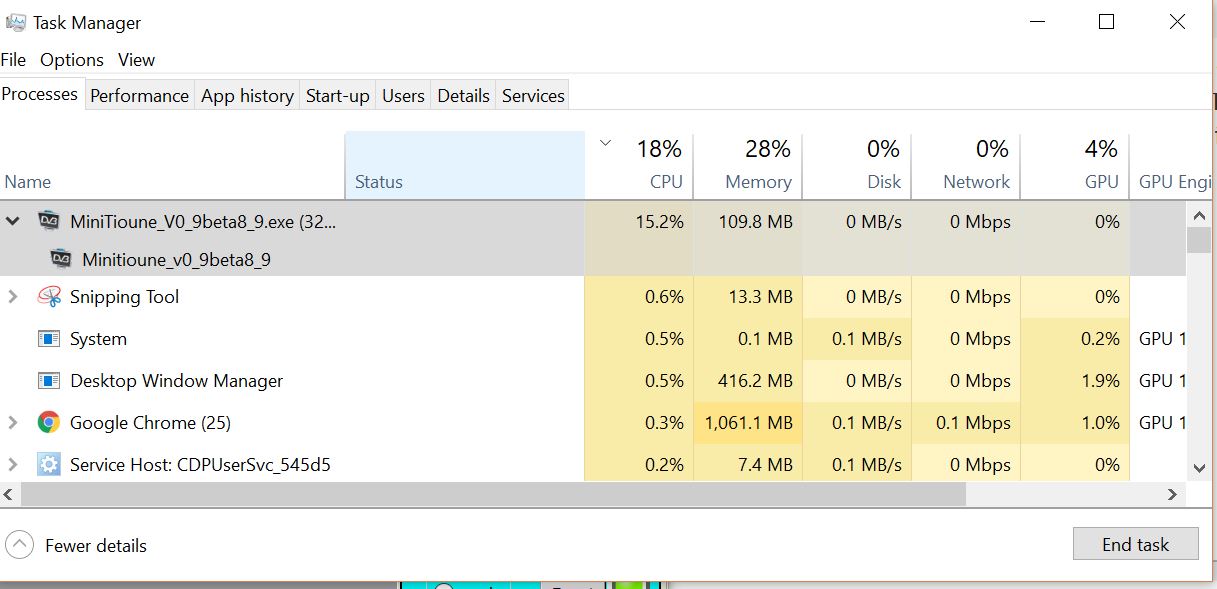Screen dimensions: 1217x589
Task: Click the System process icon
Action: tap(49, 338)
